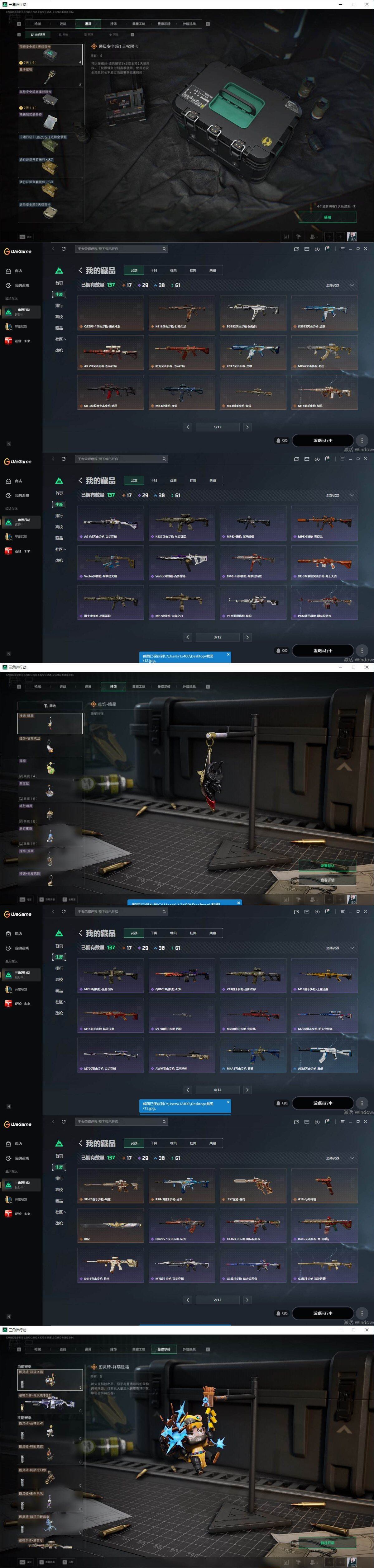The height and width of the screenshot is (1568, 374).
Task: Open the MP7冲锋枪-六芒之力 weapon card
Action: coord(181,603)
